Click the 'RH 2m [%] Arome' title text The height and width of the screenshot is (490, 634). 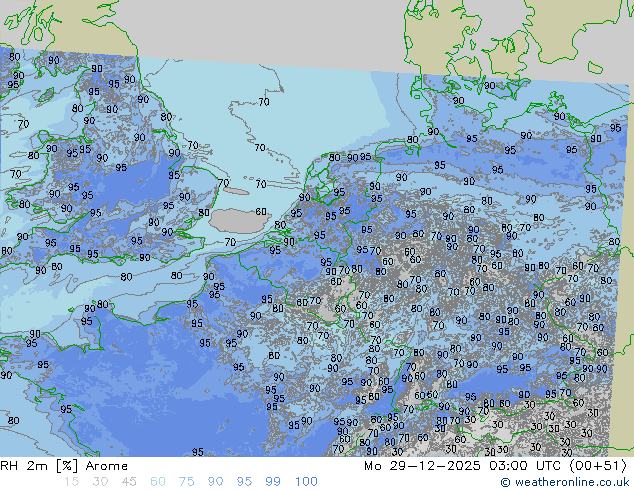click(x=64, y=466)
